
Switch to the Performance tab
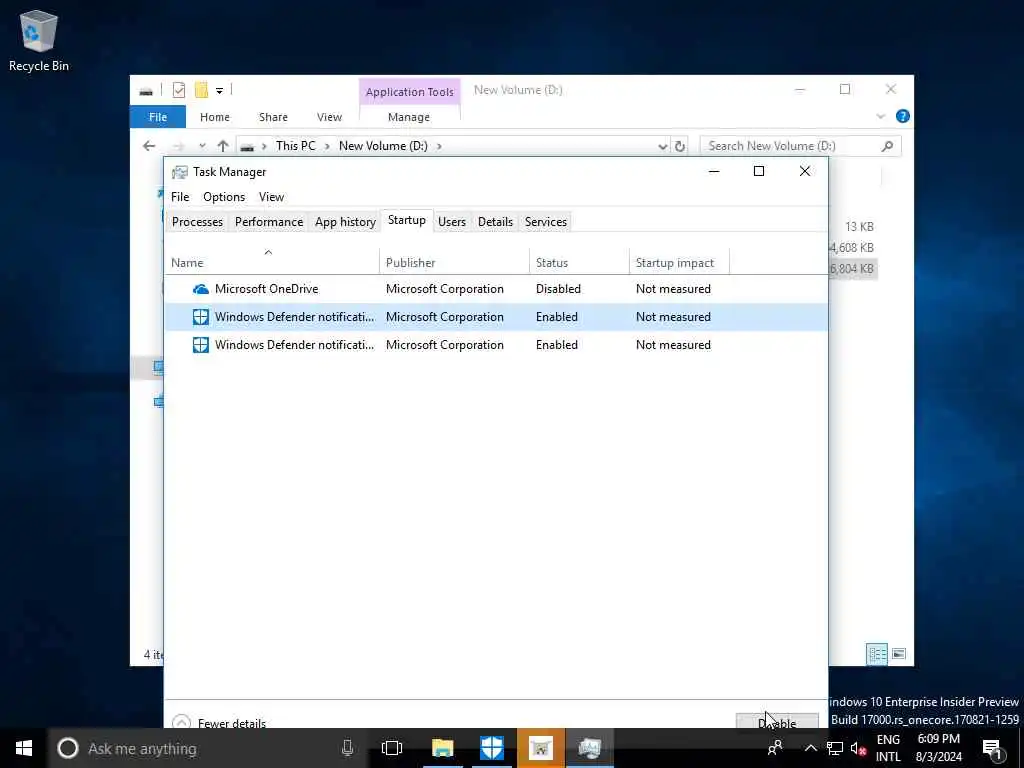[x=269, y=222]
